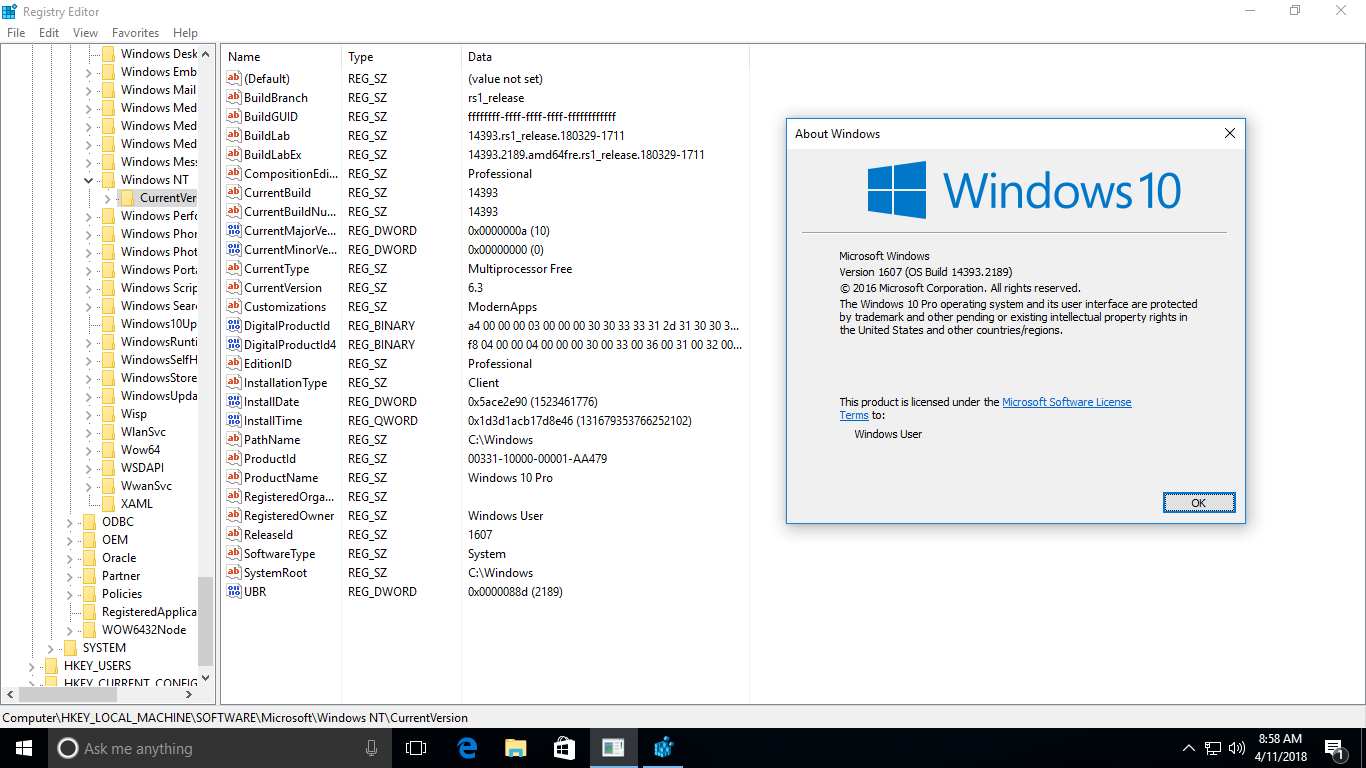Collapse the Windows NT key
The image size is (1366, 768).
[x=88, y=180]
